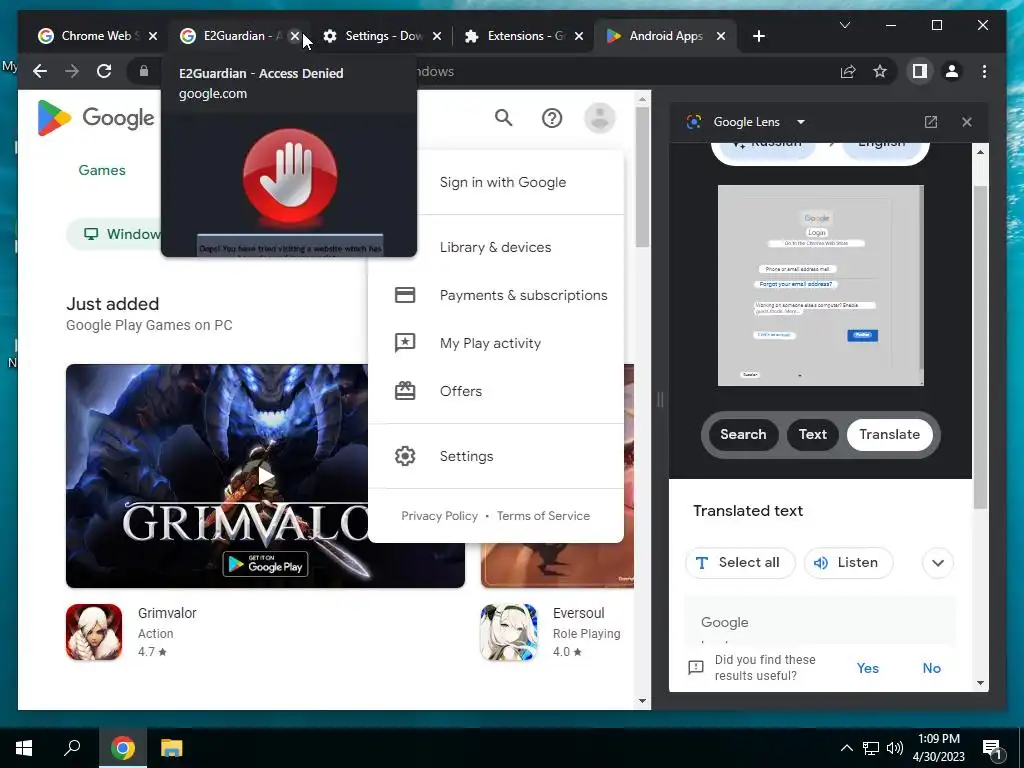
Task: Select the Translate mode in Lens
Action: [x=889, y=434]
